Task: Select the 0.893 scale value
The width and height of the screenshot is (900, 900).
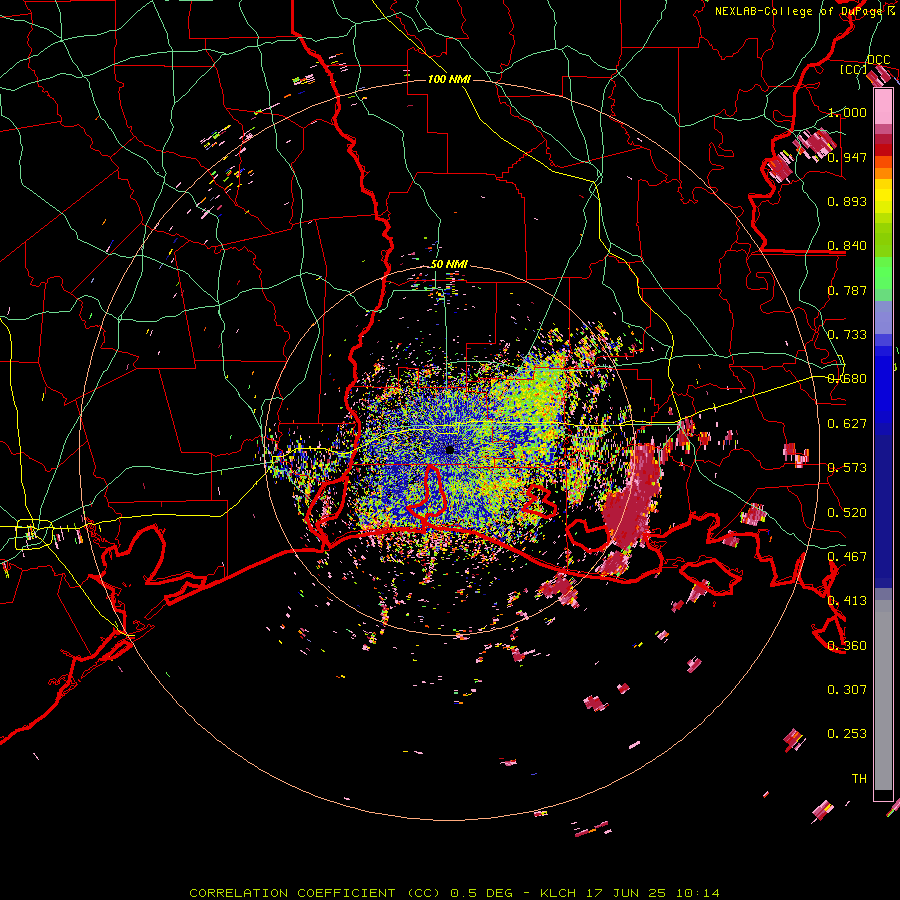Action: (x=847, y=201)
